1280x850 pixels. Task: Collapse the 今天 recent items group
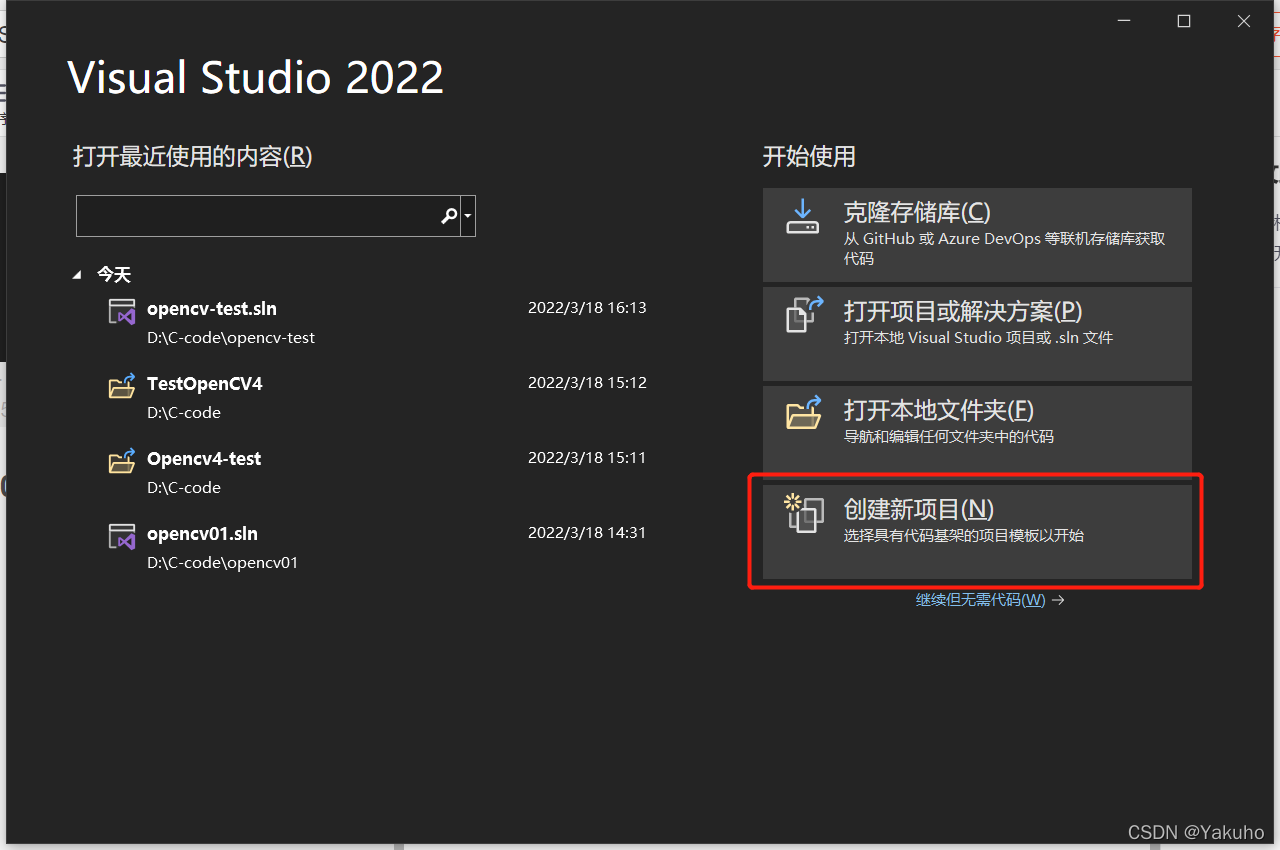(76, 273)
